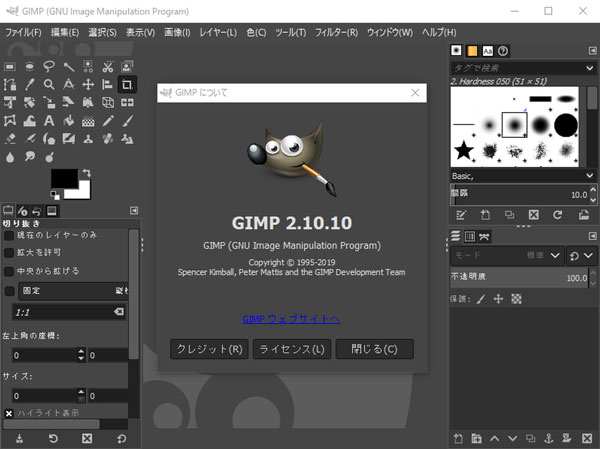Select the Rectangle Select tool
The height and width of the screenshot is (449, 600).
coord(10,67)
